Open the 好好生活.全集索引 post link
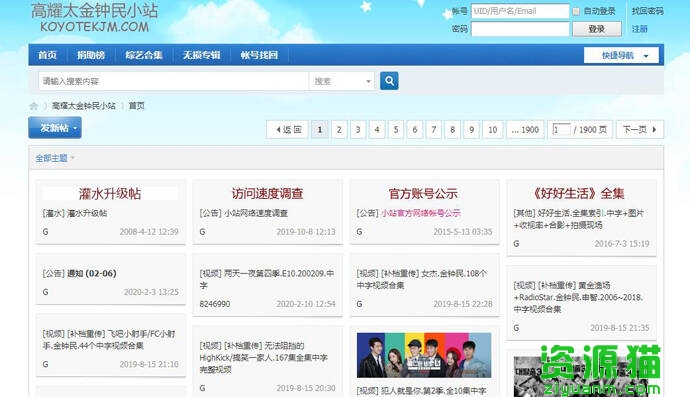 578,219
